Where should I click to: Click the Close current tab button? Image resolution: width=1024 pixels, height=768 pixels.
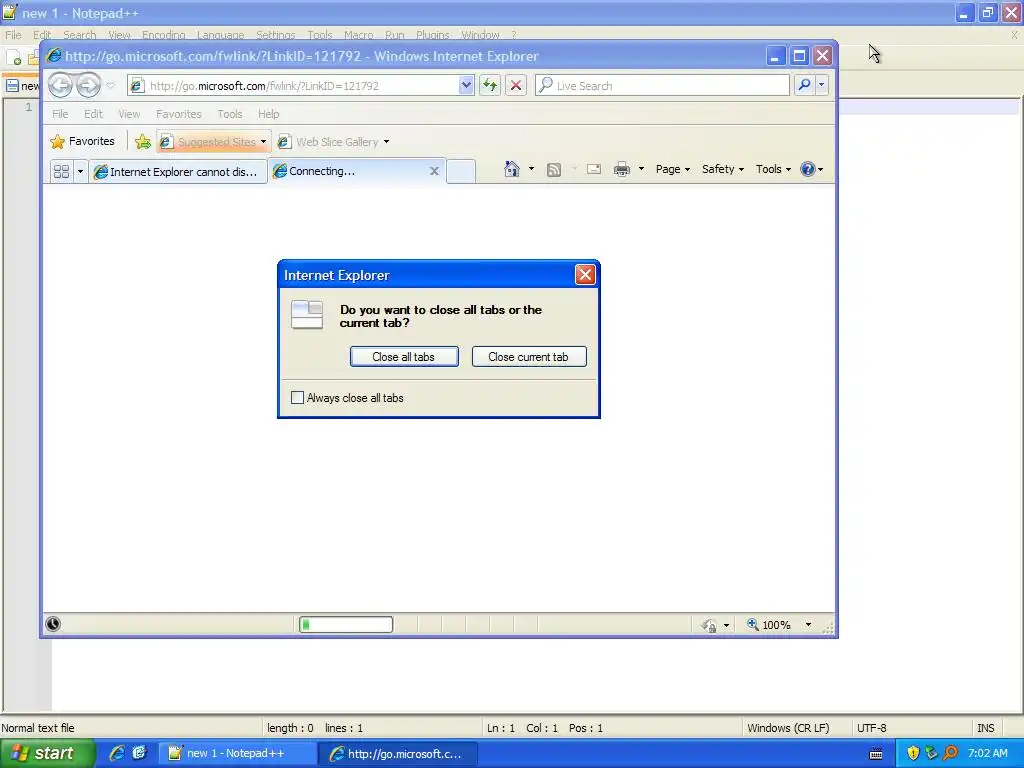point(528,357)
